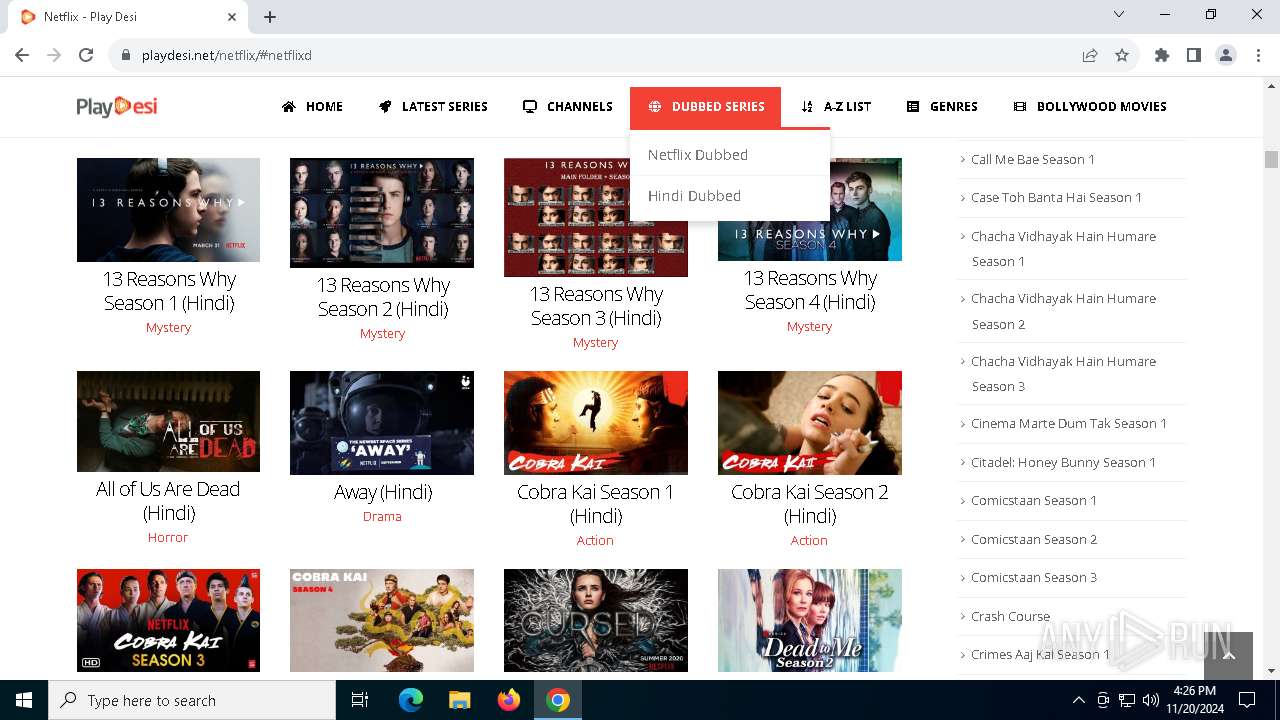Image resolution: width=1280 pixels, height=720 pixels.
Task: Open HOME menu item
Action: tap(312, 107)
